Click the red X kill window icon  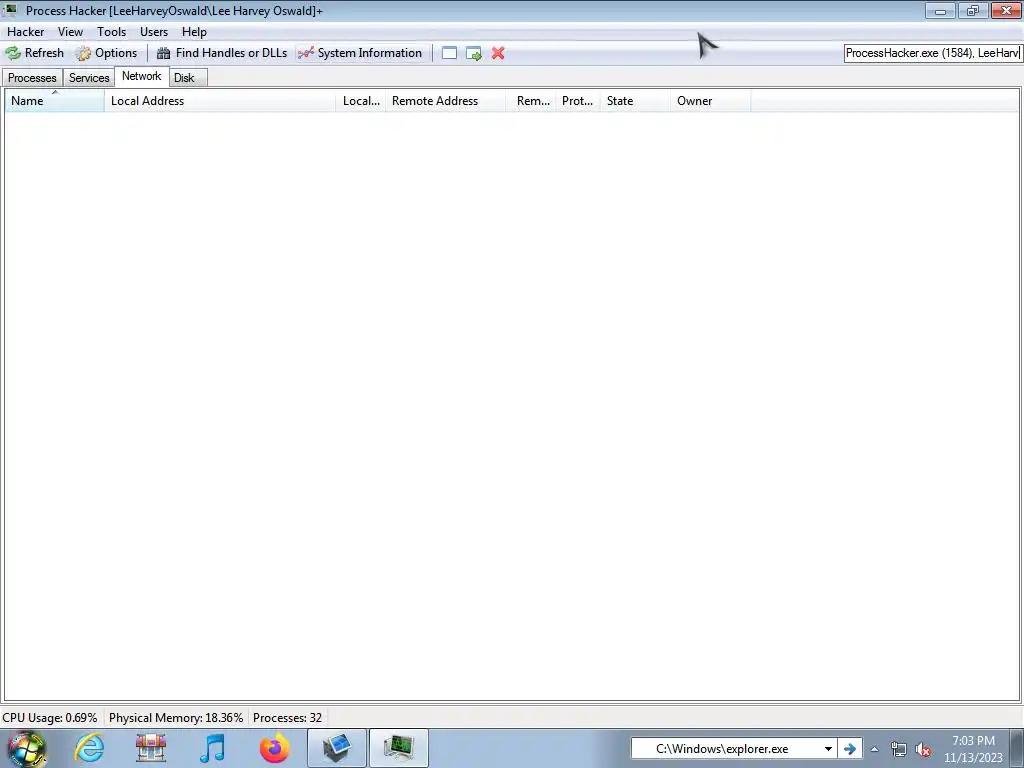click(x=498, y=54)
